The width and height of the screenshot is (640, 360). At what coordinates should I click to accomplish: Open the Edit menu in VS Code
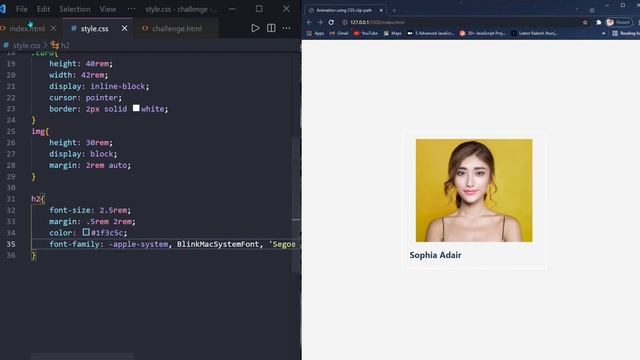pyautogui.click(x=43, y=9)
